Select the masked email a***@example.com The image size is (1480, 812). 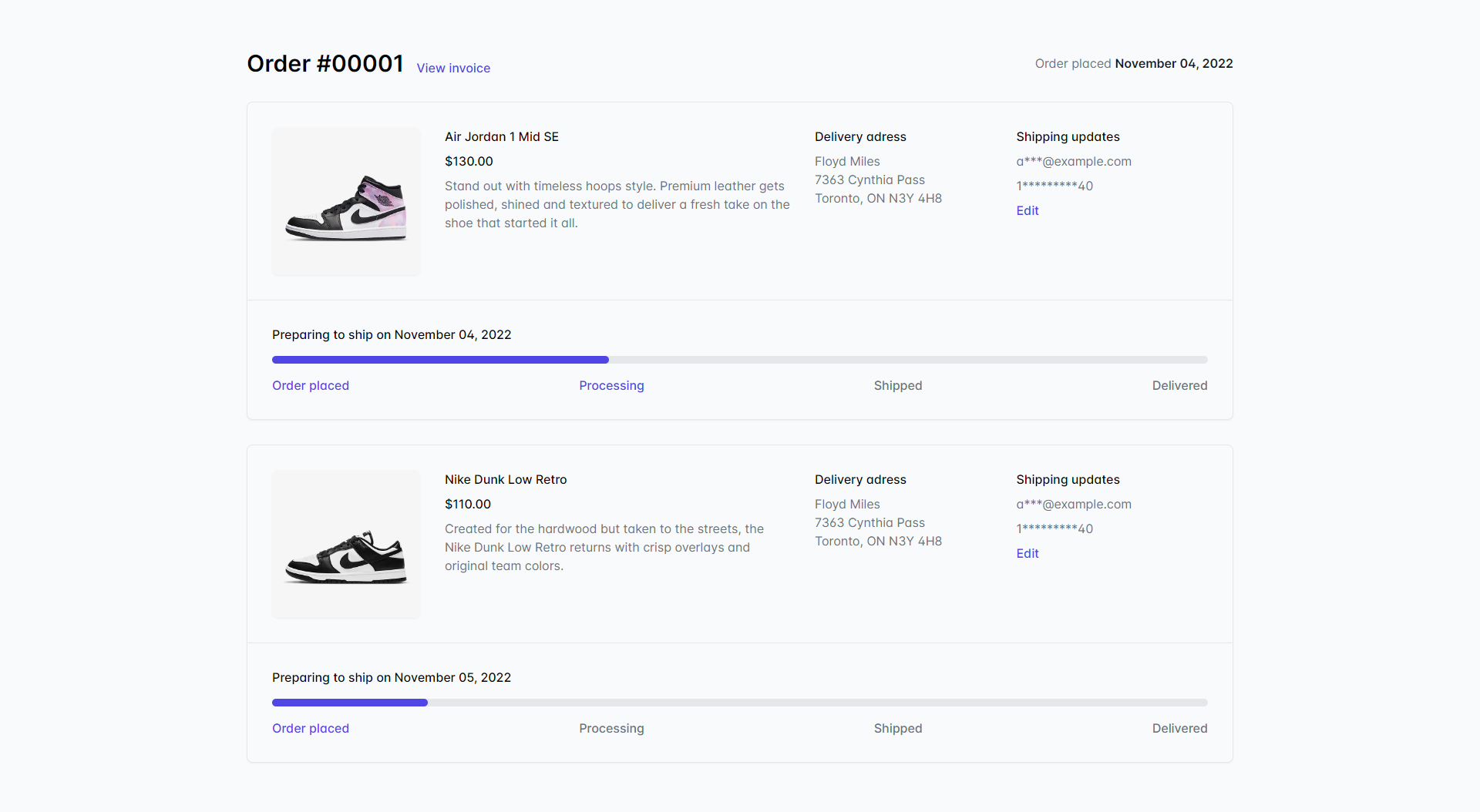[1074, 161]
